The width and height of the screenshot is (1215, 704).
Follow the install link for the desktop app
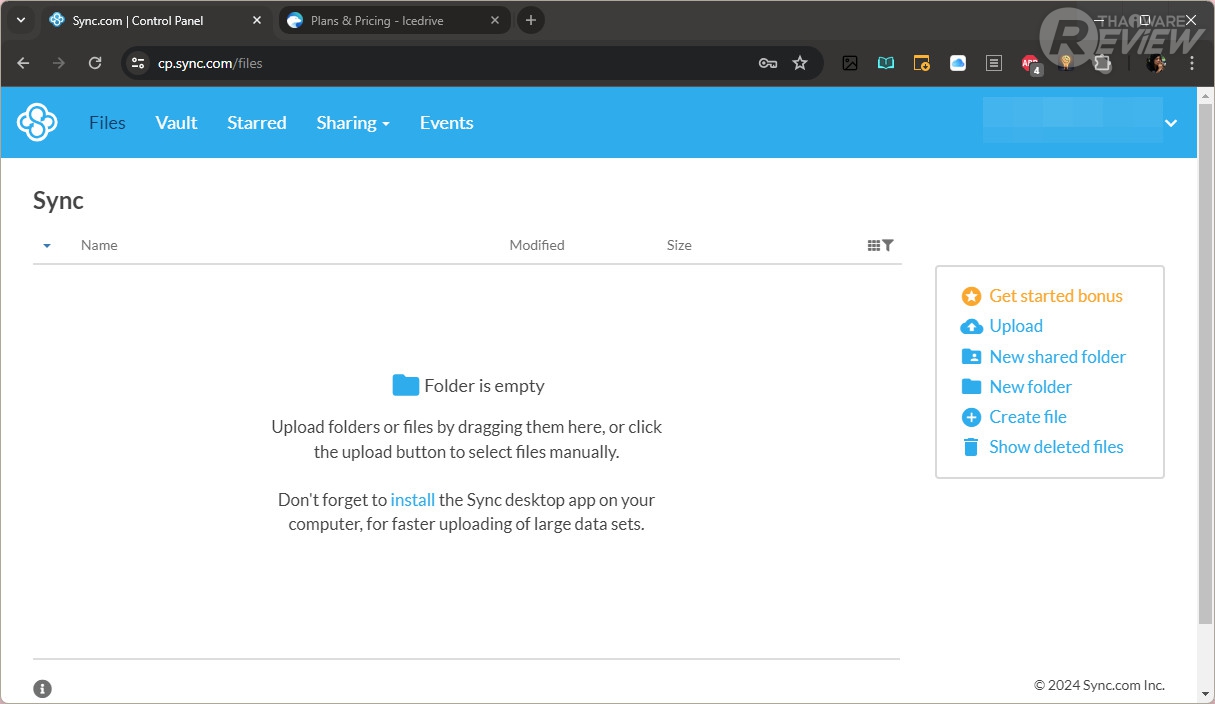tap(413, 500)
